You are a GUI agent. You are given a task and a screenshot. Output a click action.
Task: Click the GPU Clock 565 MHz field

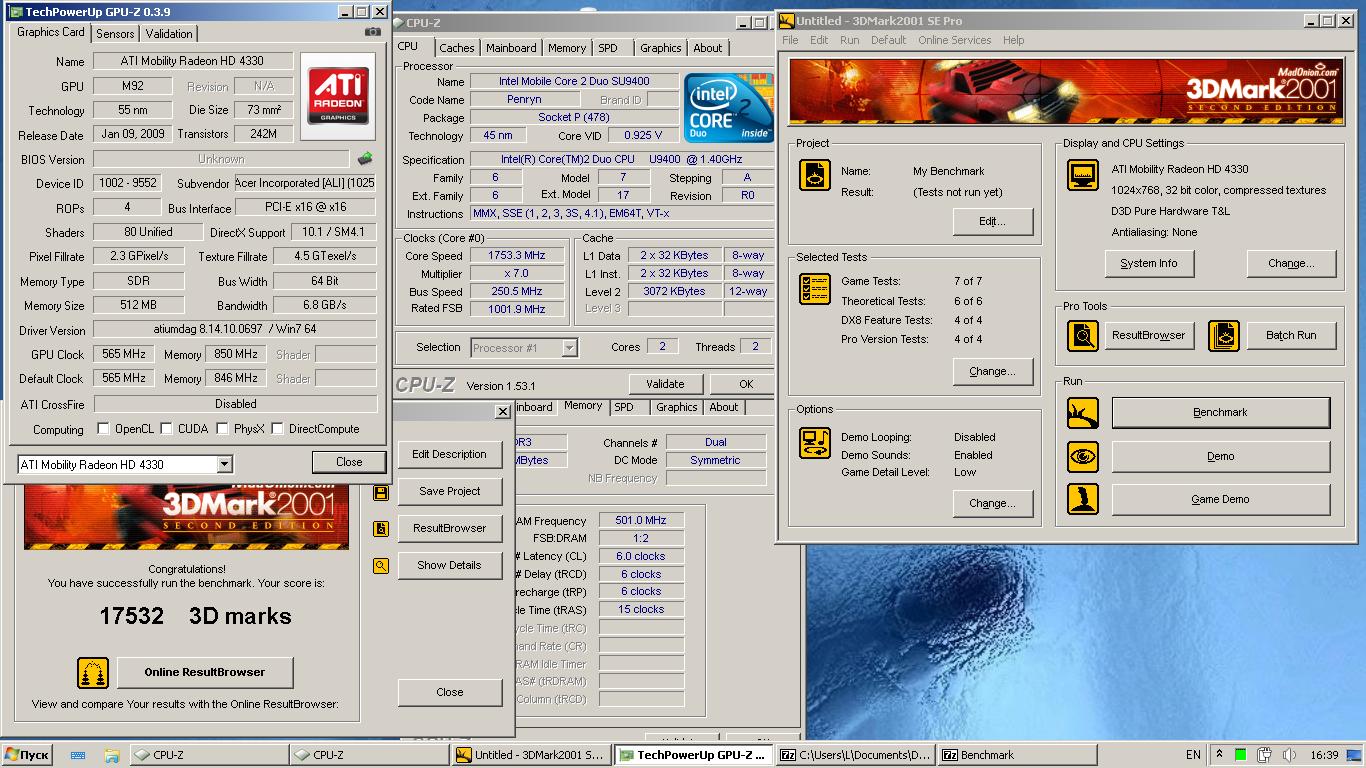123,354
